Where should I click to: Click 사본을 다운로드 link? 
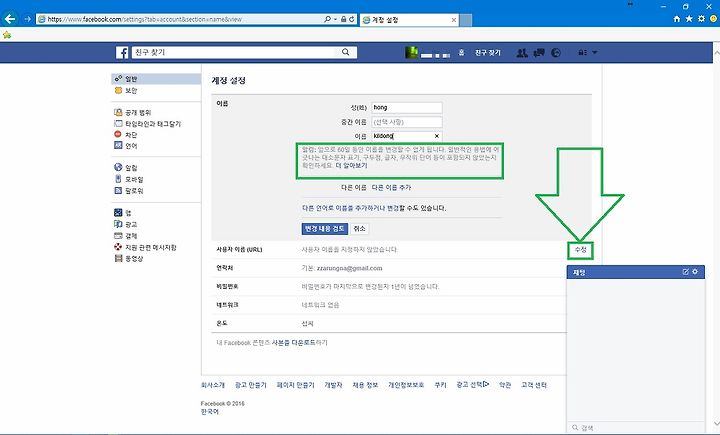(x=293, y=343)
